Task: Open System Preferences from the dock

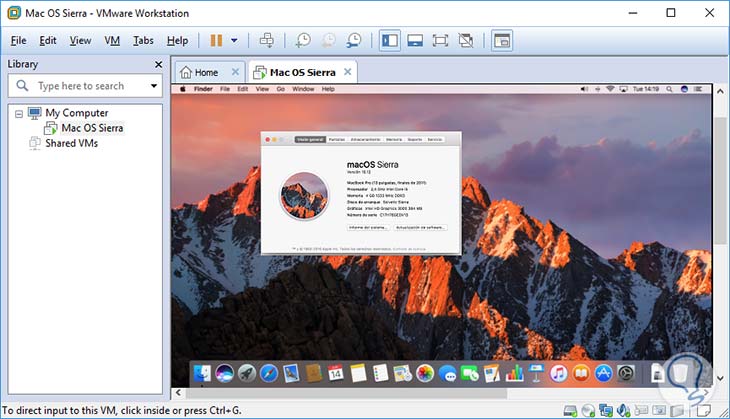Action: tap(626, 373)
